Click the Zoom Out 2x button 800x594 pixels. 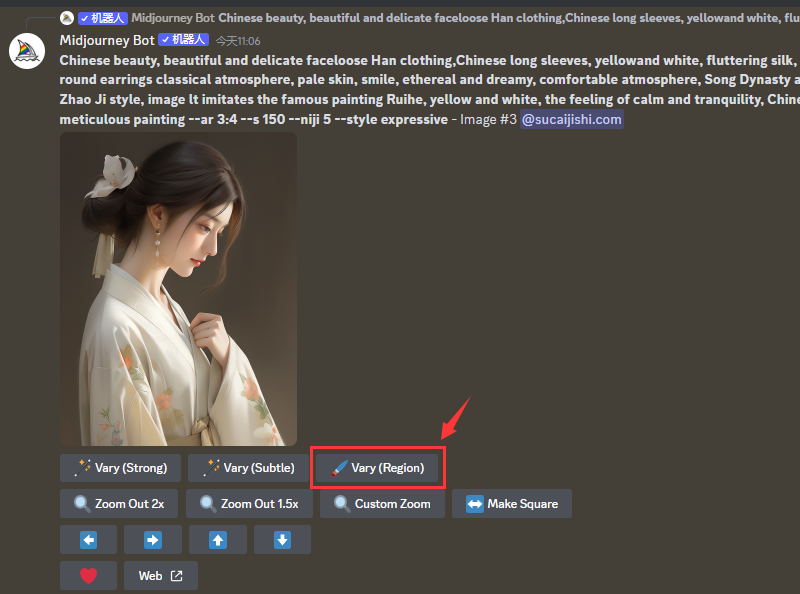[119, 504]
